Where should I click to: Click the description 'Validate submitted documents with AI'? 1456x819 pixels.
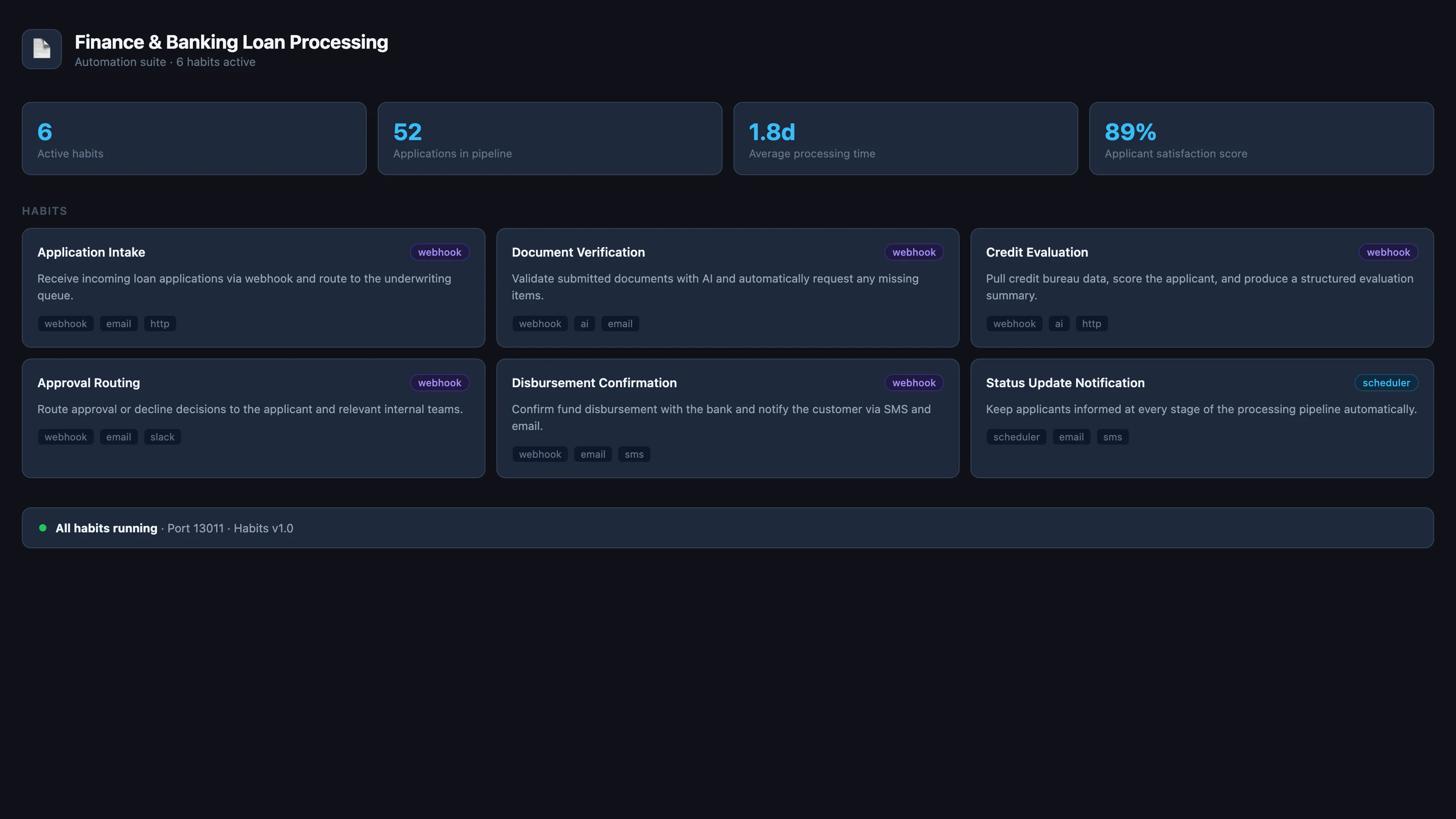coord(715,287)
